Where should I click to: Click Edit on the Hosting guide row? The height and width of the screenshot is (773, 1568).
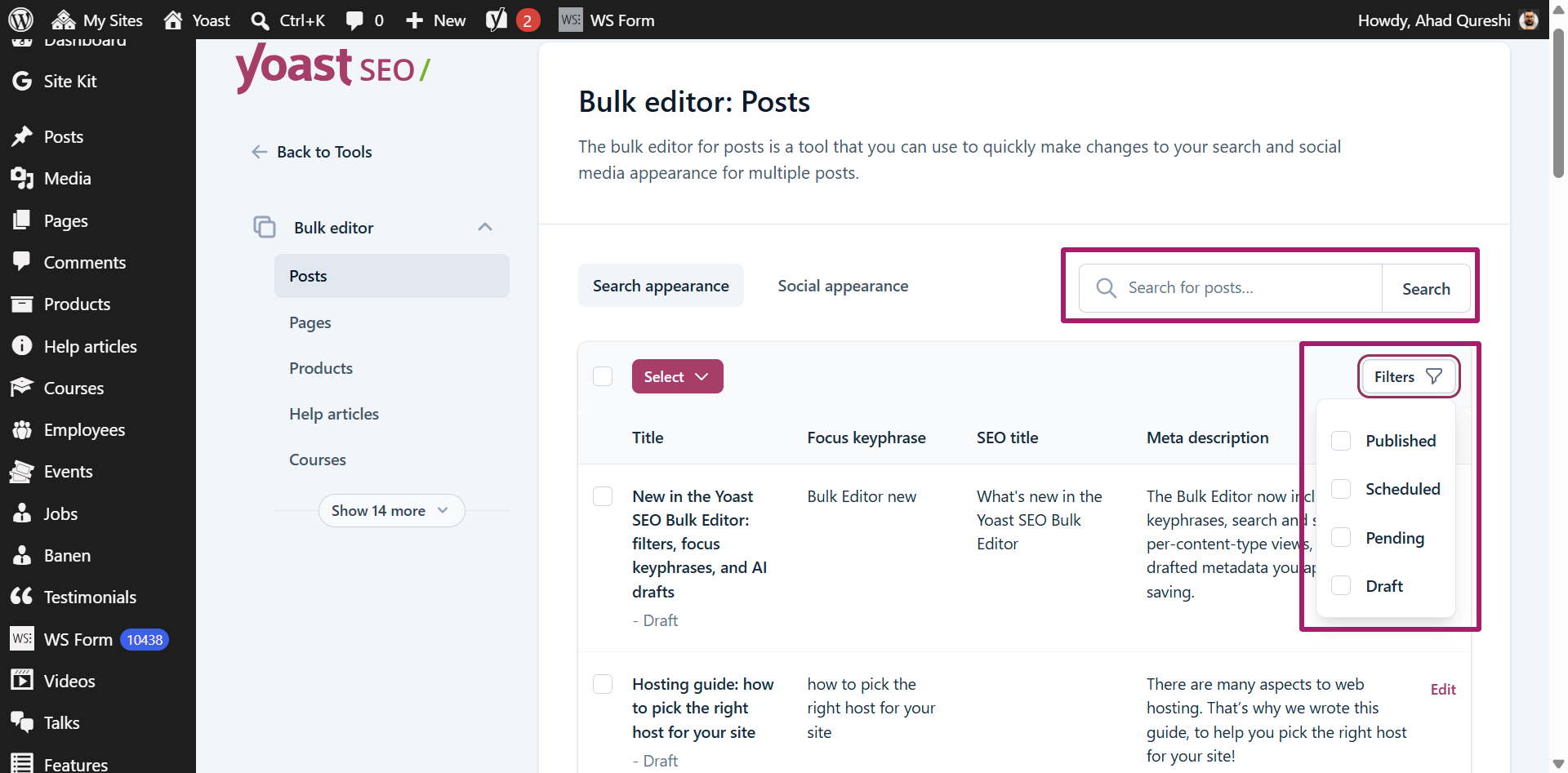point(1443,690)
